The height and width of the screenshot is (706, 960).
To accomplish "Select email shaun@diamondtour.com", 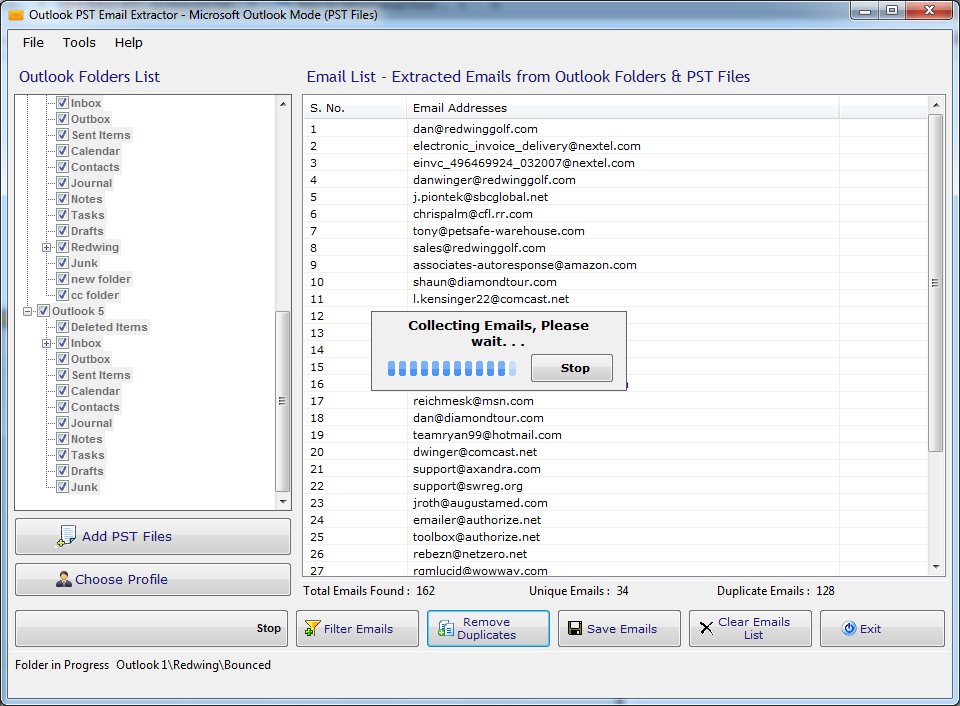I will (x=485, y=282).
